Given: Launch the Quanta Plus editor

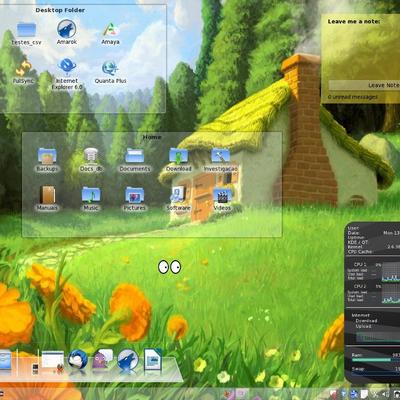Looking at the screenshot, I should coord(110,72).
